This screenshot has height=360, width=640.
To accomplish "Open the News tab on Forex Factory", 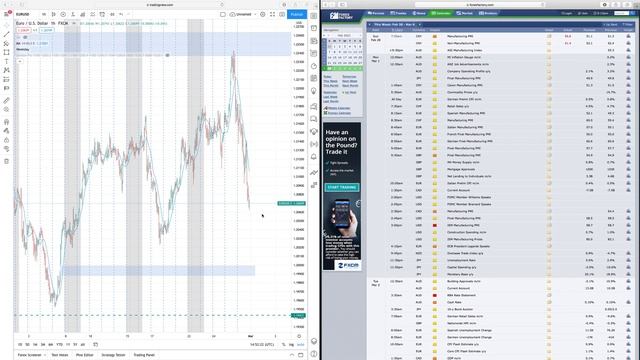I will (419, 13).
